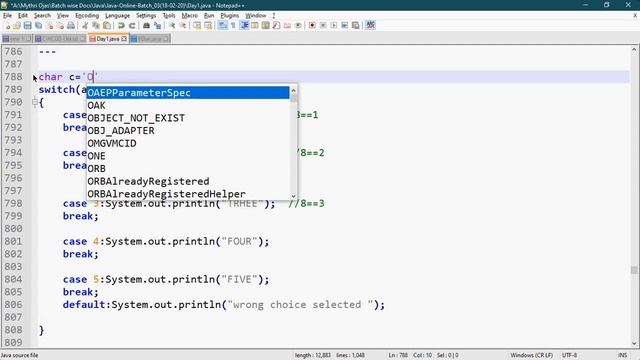Click the Open file toolbar icon
640x360 pixels.
point(17,25)
